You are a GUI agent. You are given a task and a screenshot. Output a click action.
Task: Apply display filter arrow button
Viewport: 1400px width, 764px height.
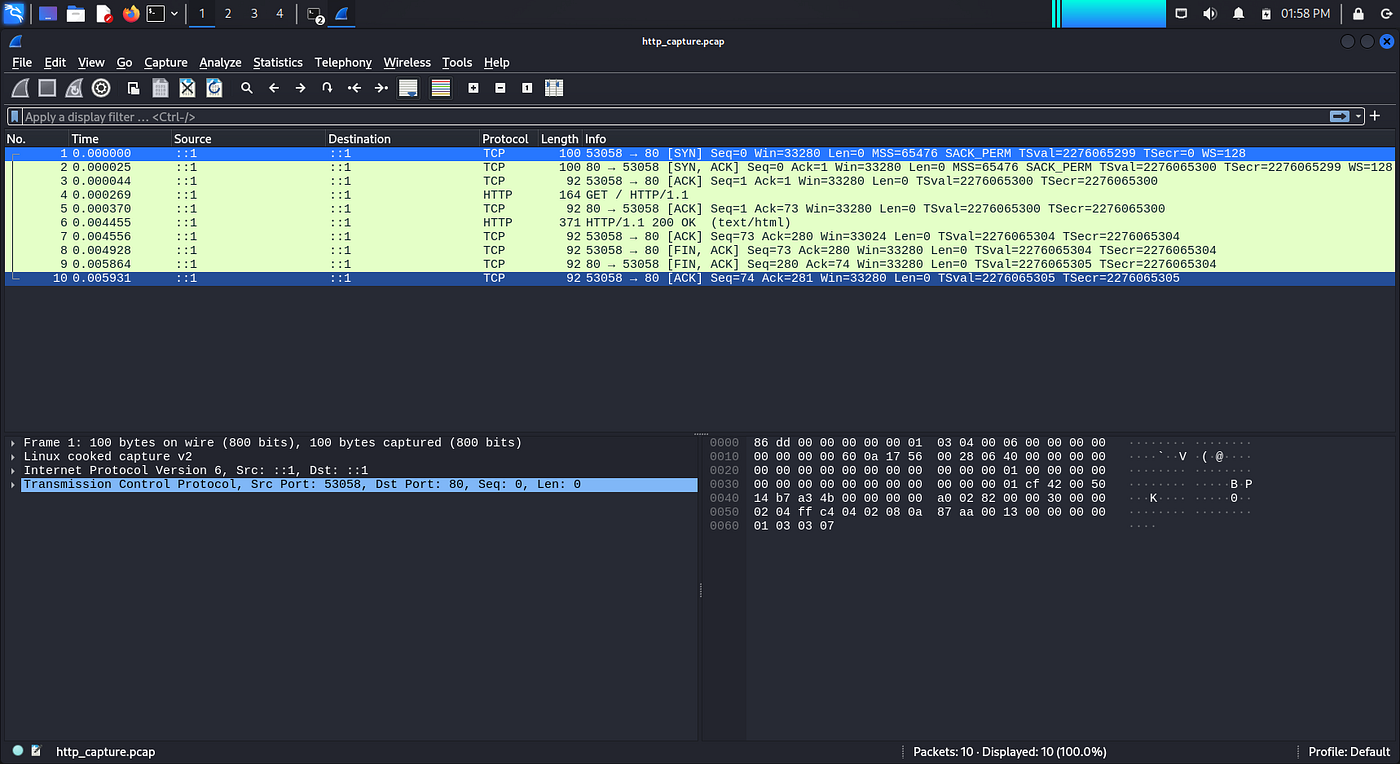(x=1339, y=117)
